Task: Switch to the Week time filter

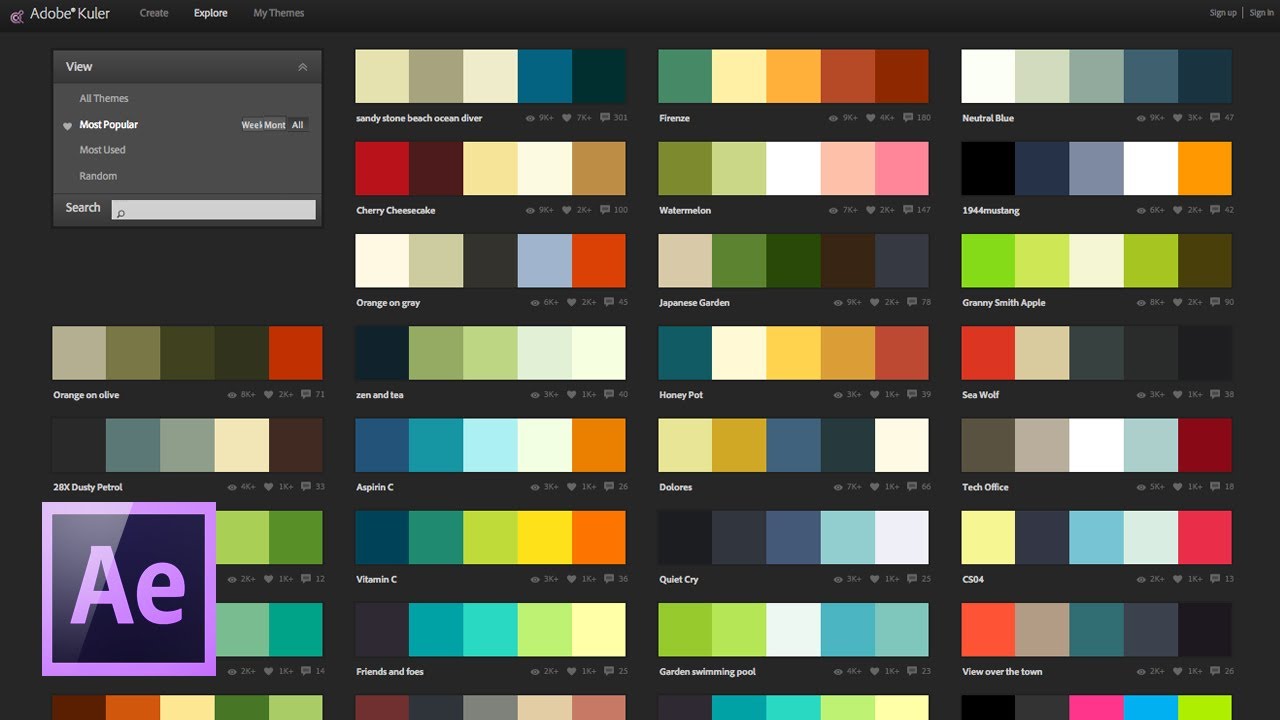Action: pos(251,125)
